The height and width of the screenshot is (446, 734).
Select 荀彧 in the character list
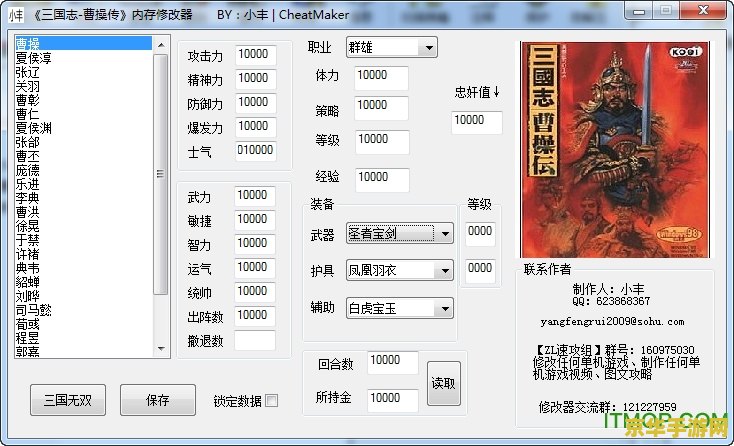point(83,324)
